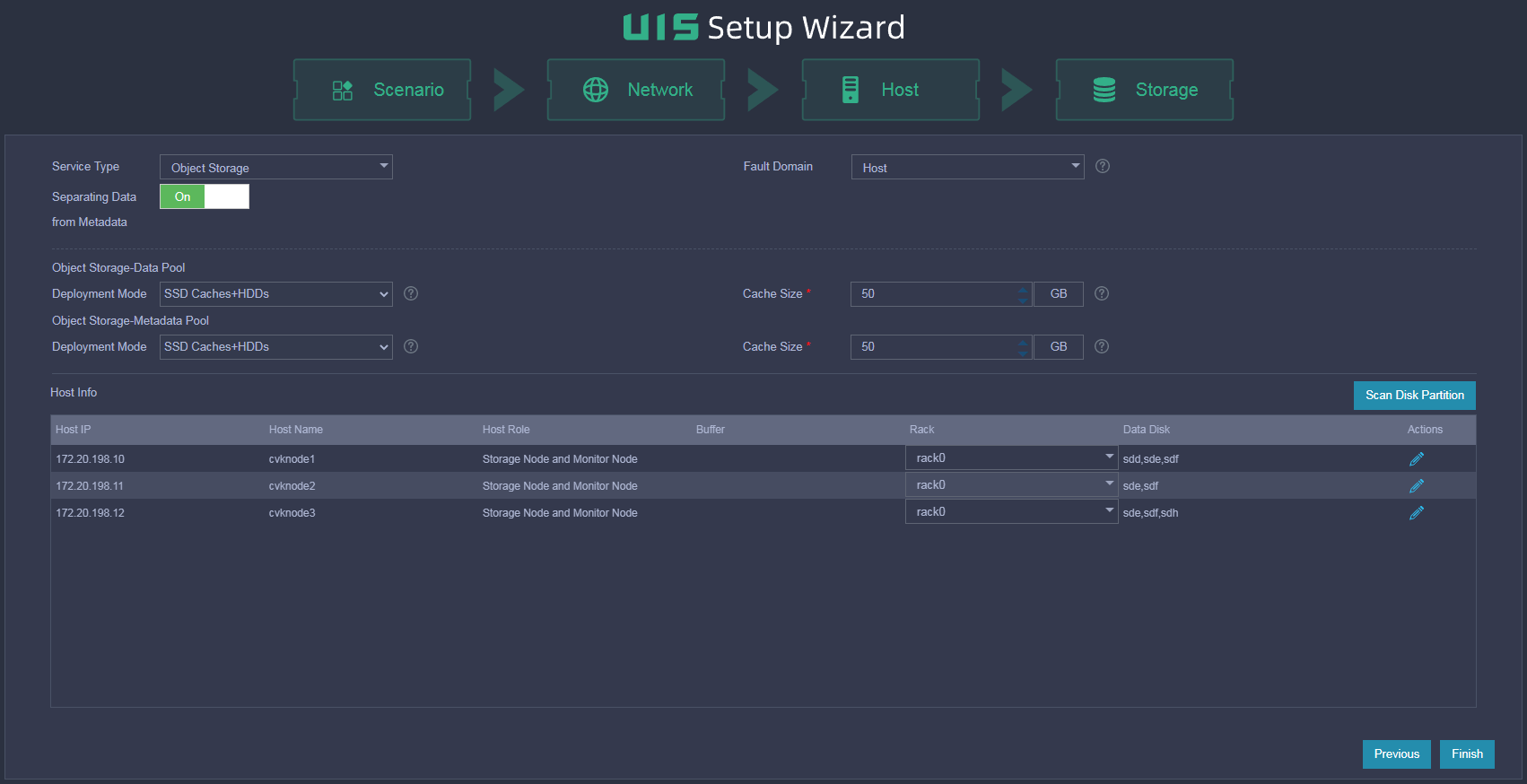Click help icon beside Metadata Pool Cache Size
This screenshot has height=784, width=1527.
point(1102,346)
